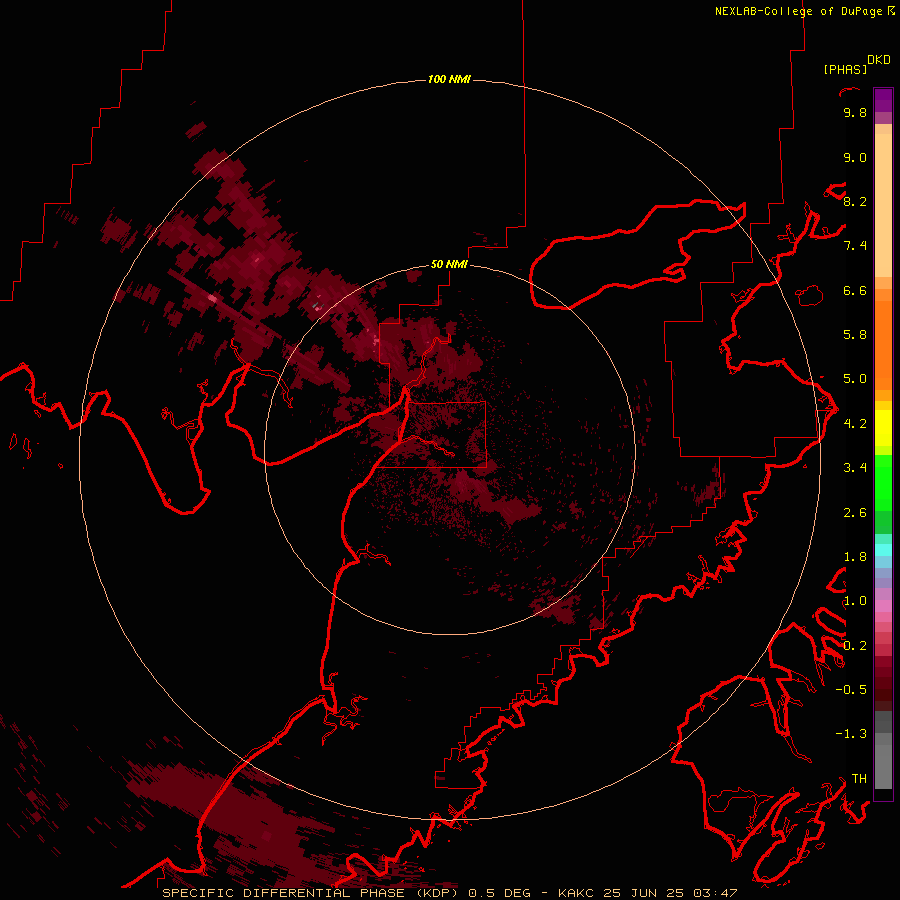
Task: Click the 8.2 value on the color scale
Action: [x=855, y=201]
